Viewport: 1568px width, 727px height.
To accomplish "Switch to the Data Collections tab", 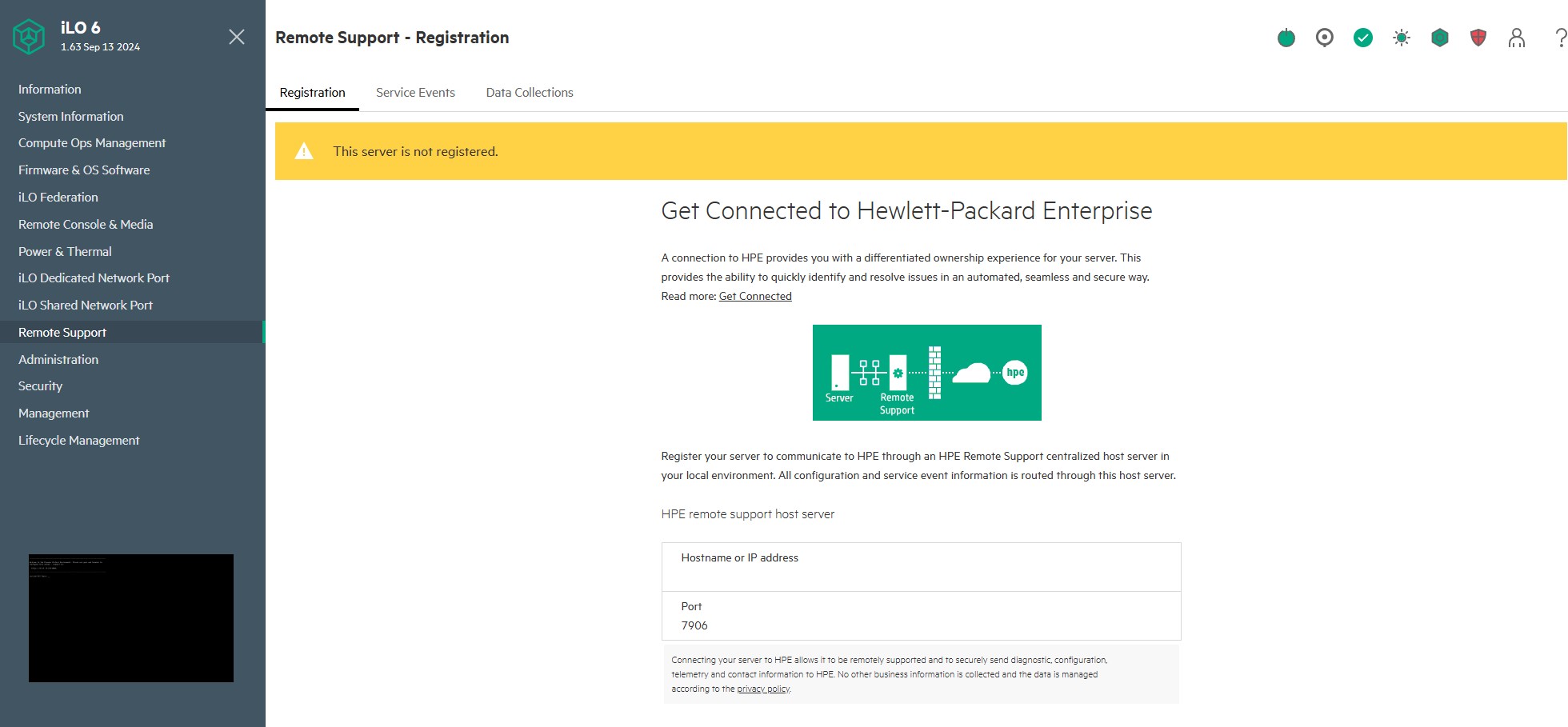I will [x=530, y=93].
